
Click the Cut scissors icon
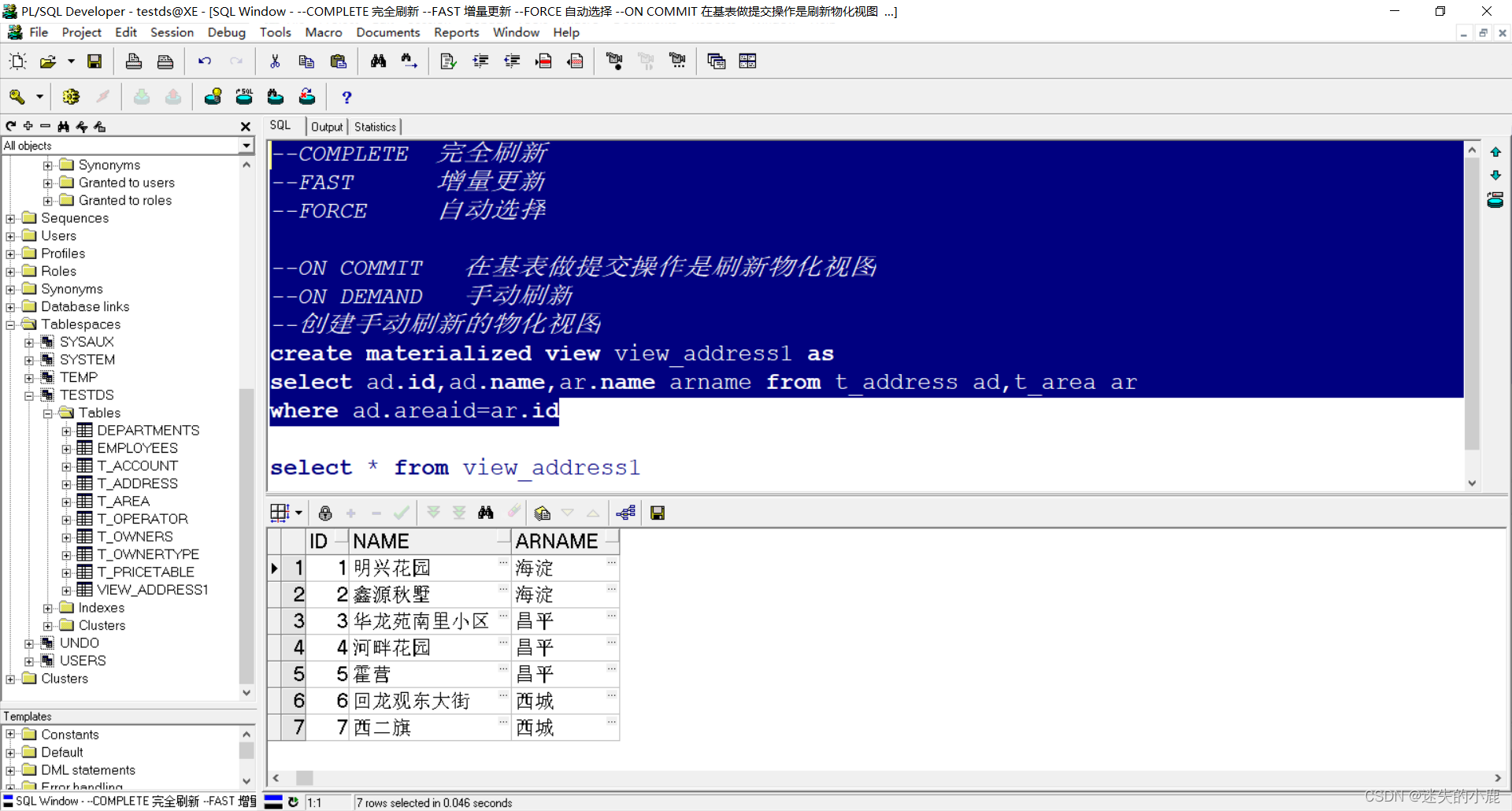275,61
